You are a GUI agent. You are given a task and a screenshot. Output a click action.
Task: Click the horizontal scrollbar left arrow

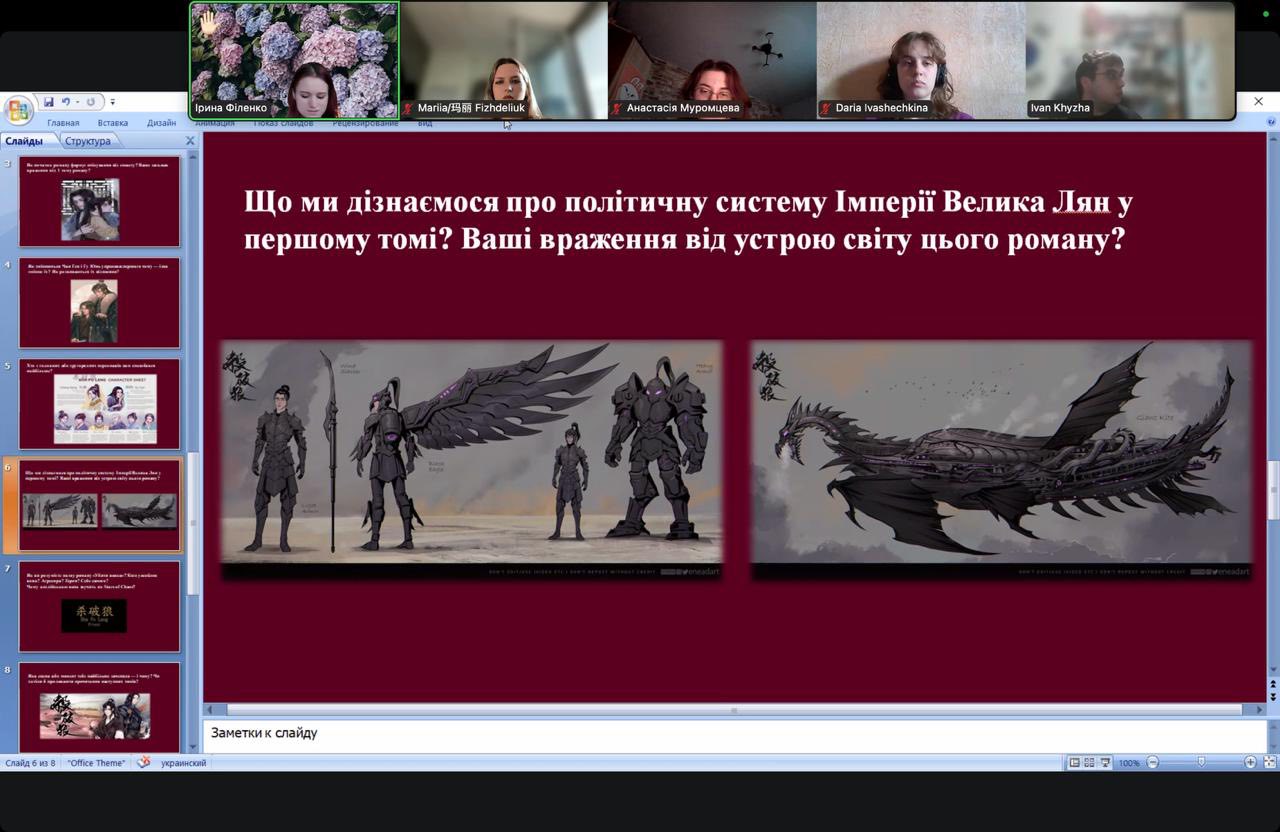pyautogui.click(x=210, y=709)
